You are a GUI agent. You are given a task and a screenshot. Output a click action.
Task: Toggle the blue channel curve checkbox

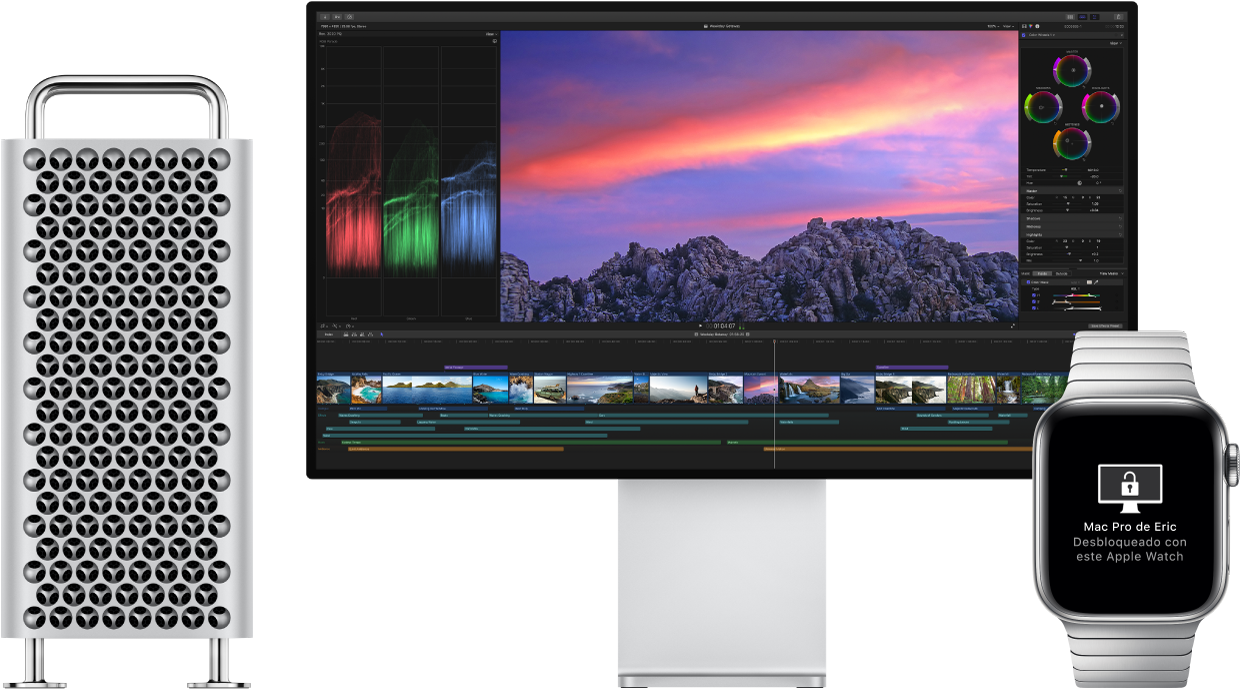(x=1034, y=308)
